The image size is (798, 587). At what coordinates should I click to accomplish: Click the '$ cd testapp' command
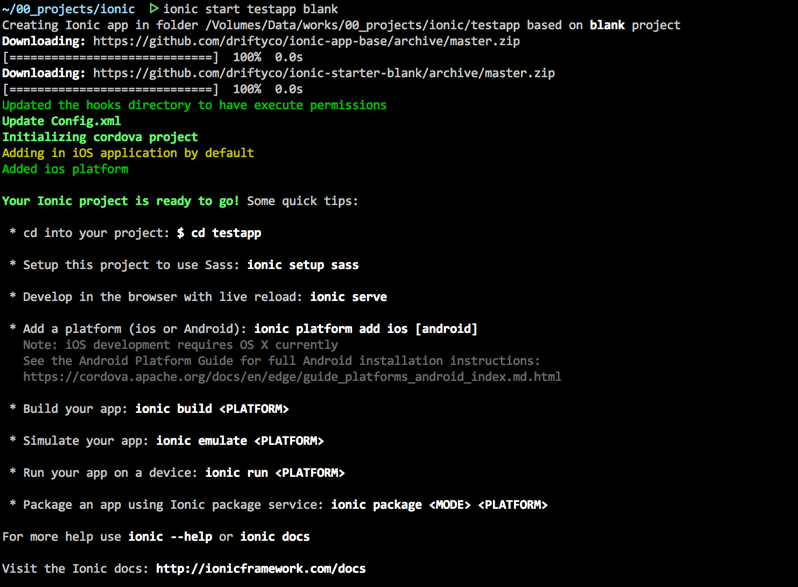pyautogui.click(x=219, y=233)
